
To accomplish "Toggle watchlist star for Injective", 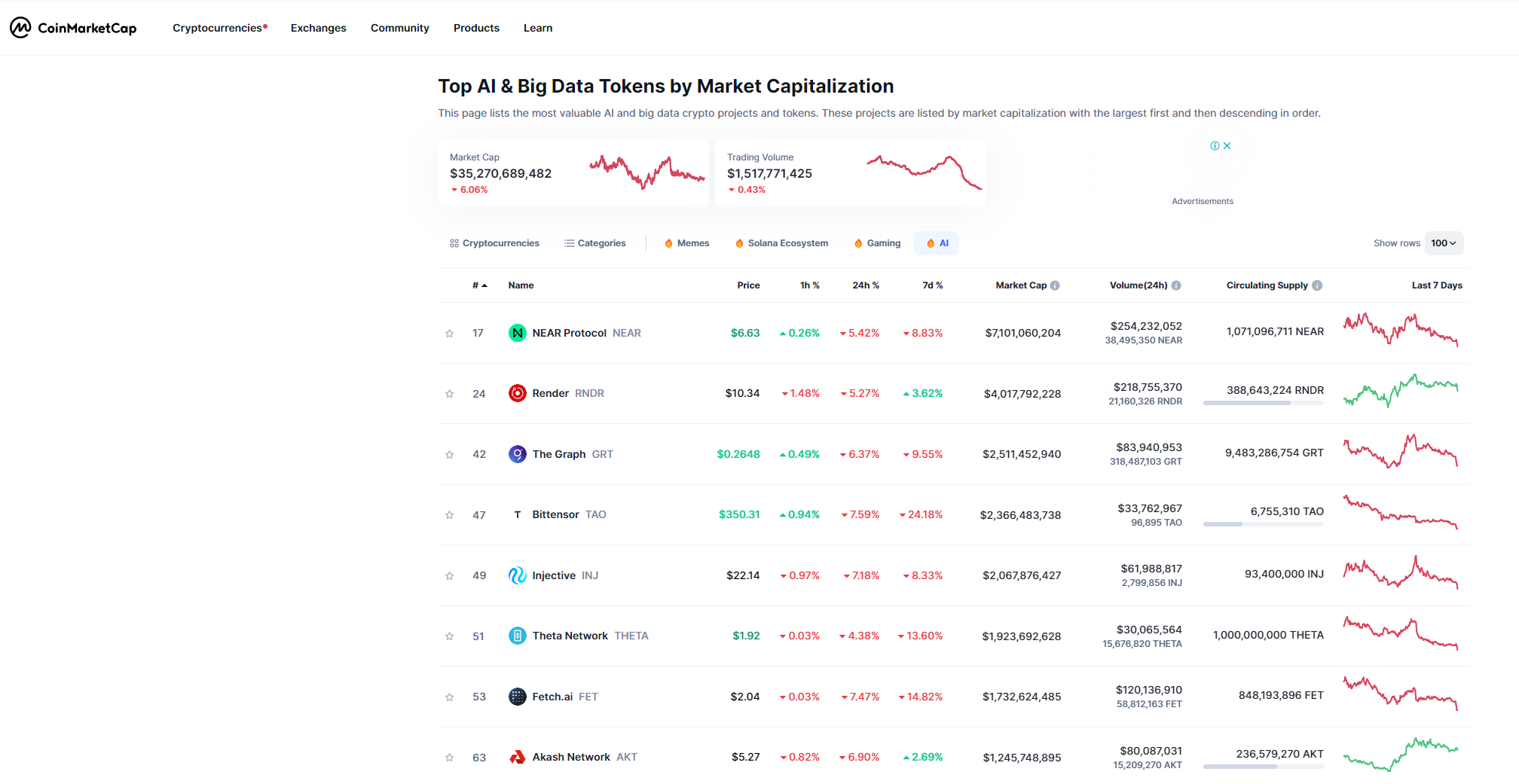I will pos(450,575).
